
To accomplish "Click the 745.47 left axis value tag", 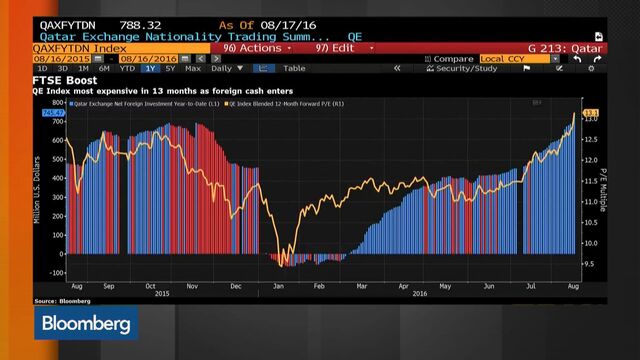I will (53, 113).
